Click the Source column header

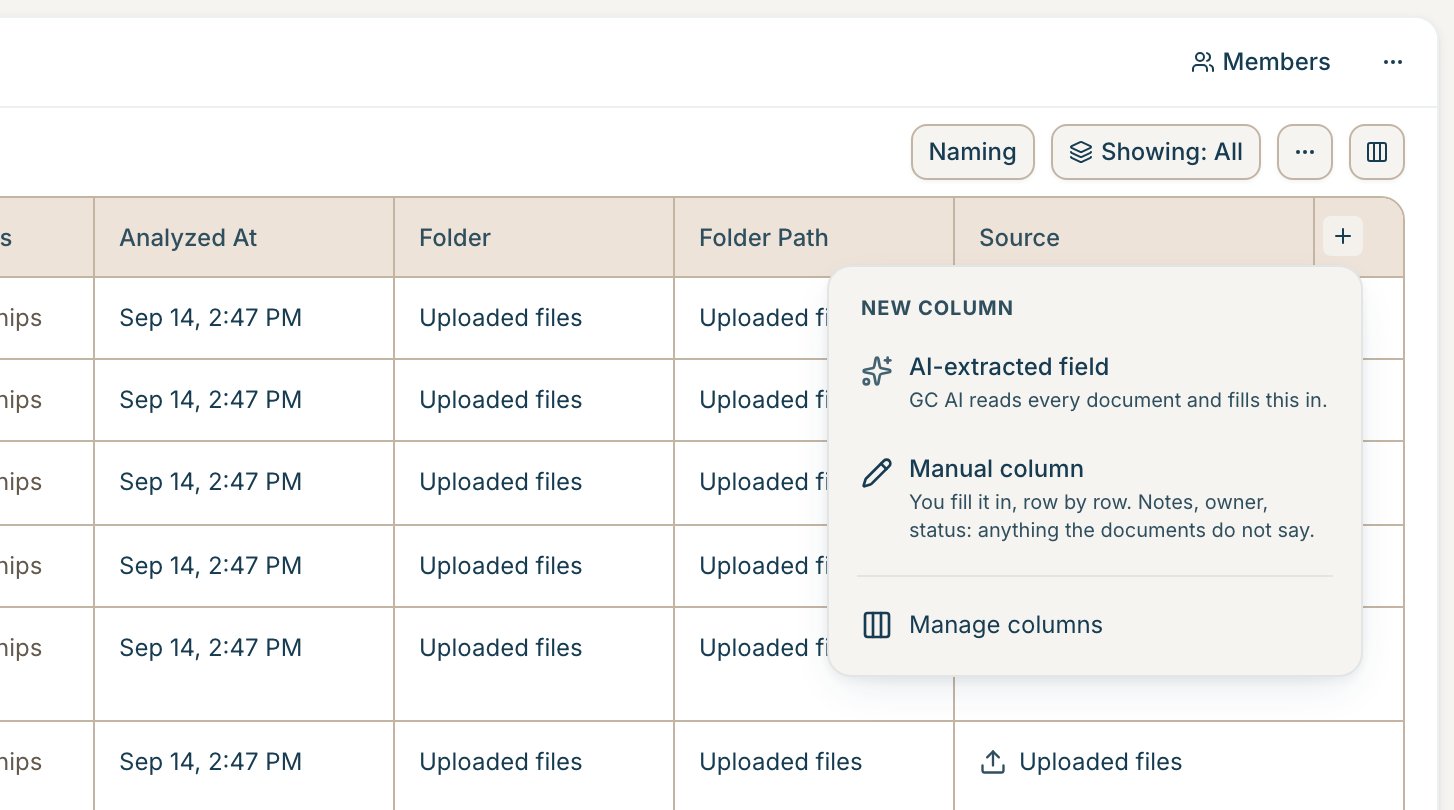[x=1134, y=237]
